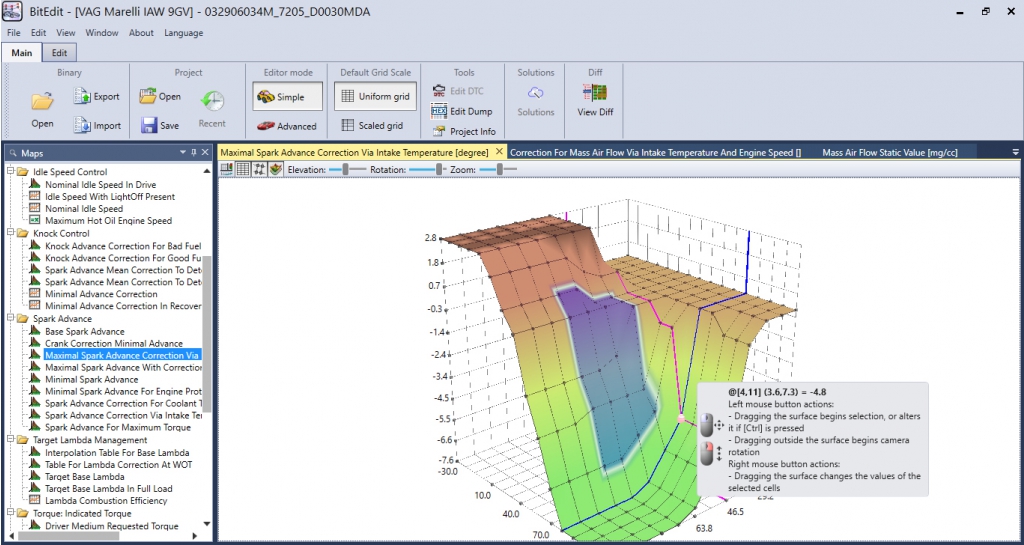Open the Edit menu in menu bar
The height and width of the screenshot is (545, 1024).
pyautogui.click(x=39, y=33)
